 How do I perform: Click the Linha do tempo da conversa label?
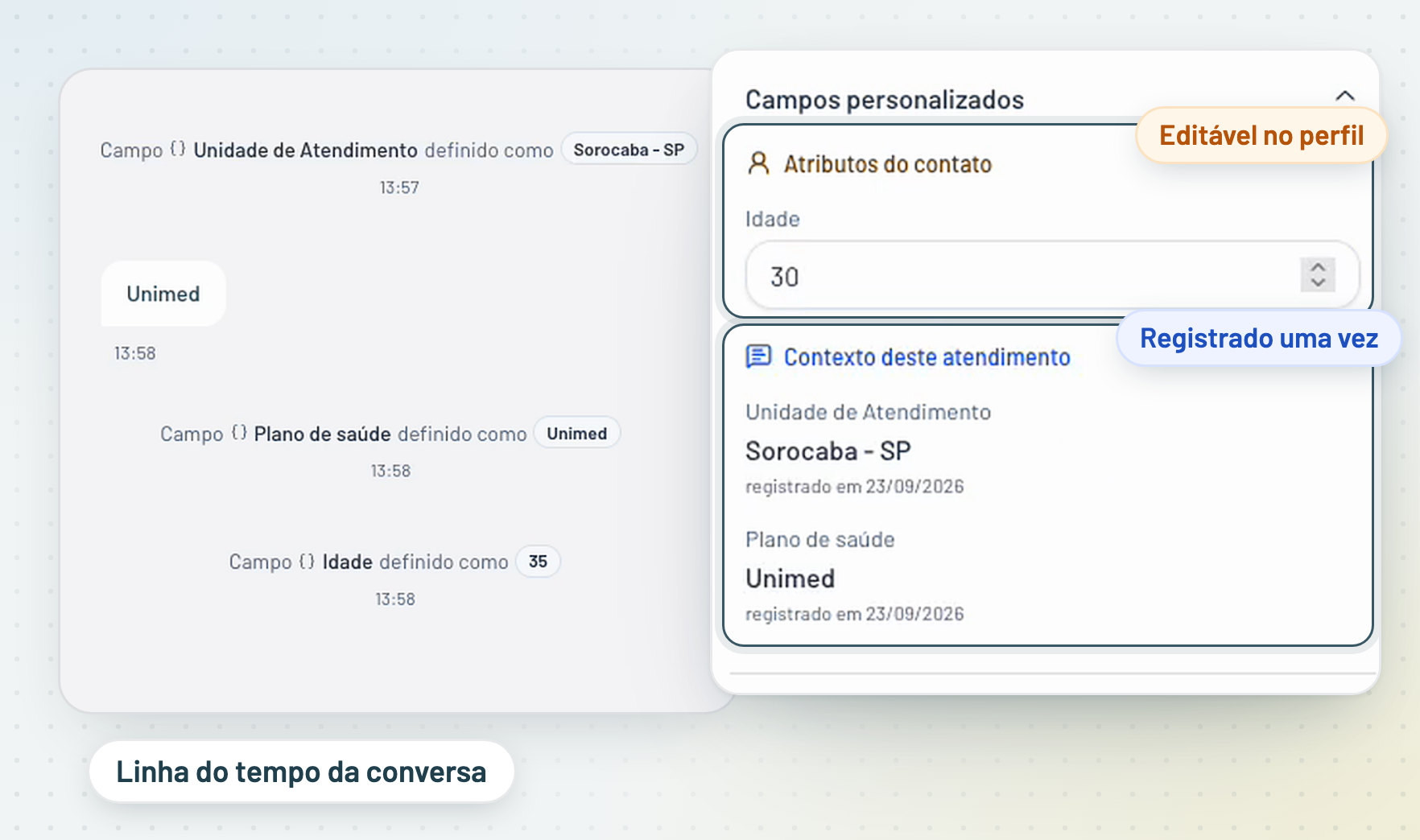[x=301, y=772]
